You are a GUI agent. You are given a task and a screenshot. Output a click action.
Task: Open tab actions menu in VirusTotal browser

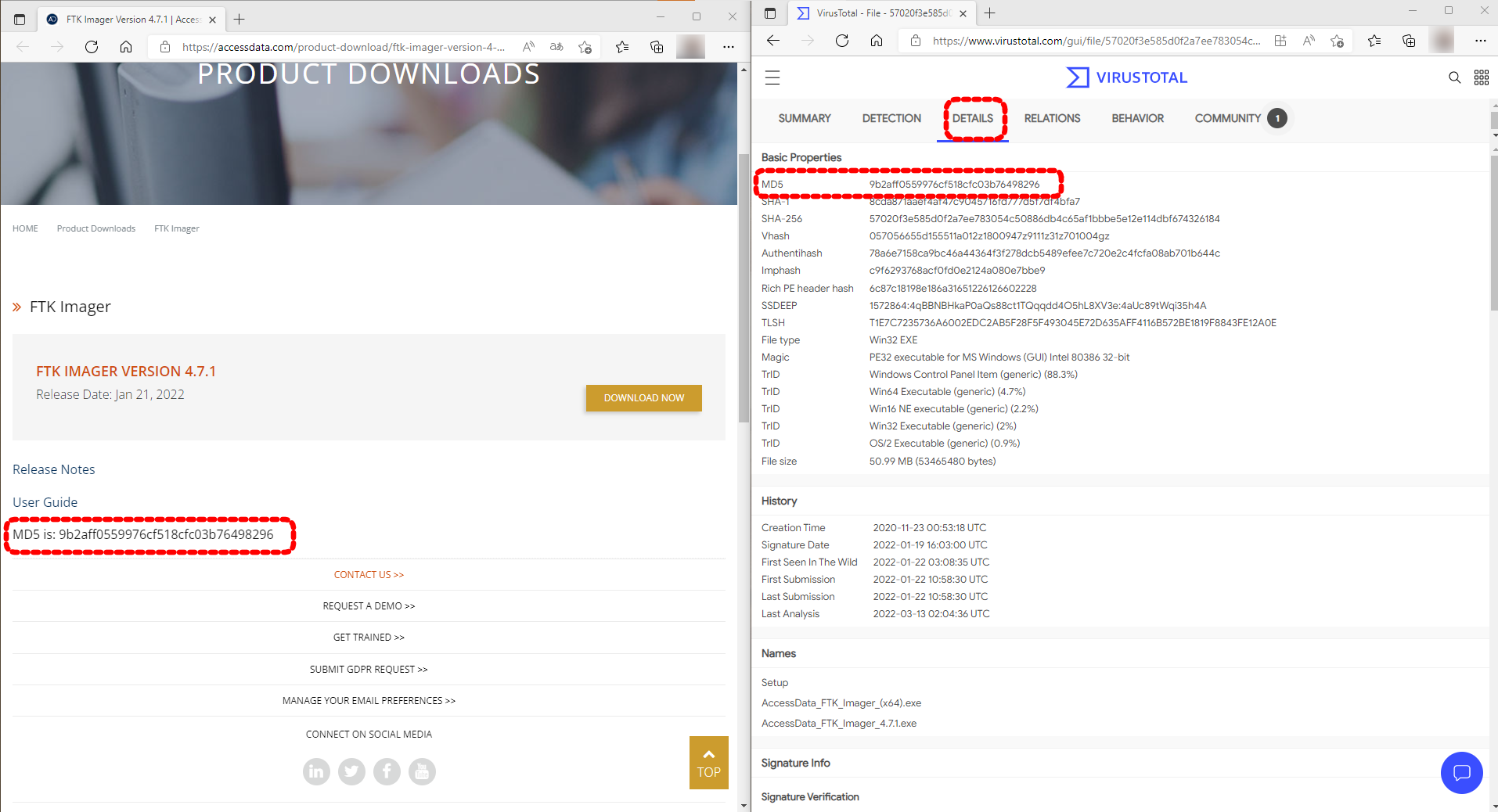pos(770,13)
